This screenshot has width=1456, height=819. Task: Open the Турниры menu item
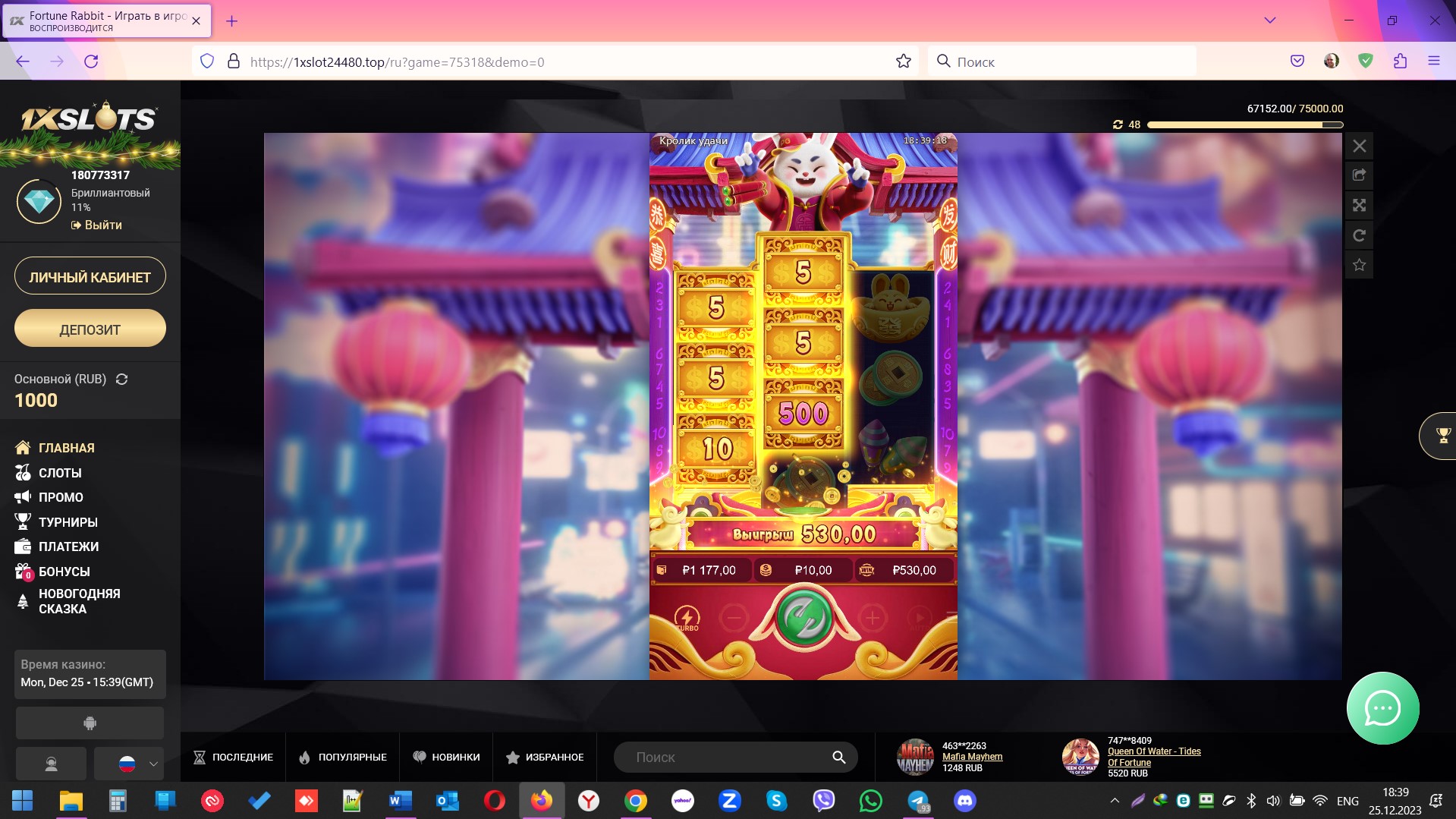point(68,522)
